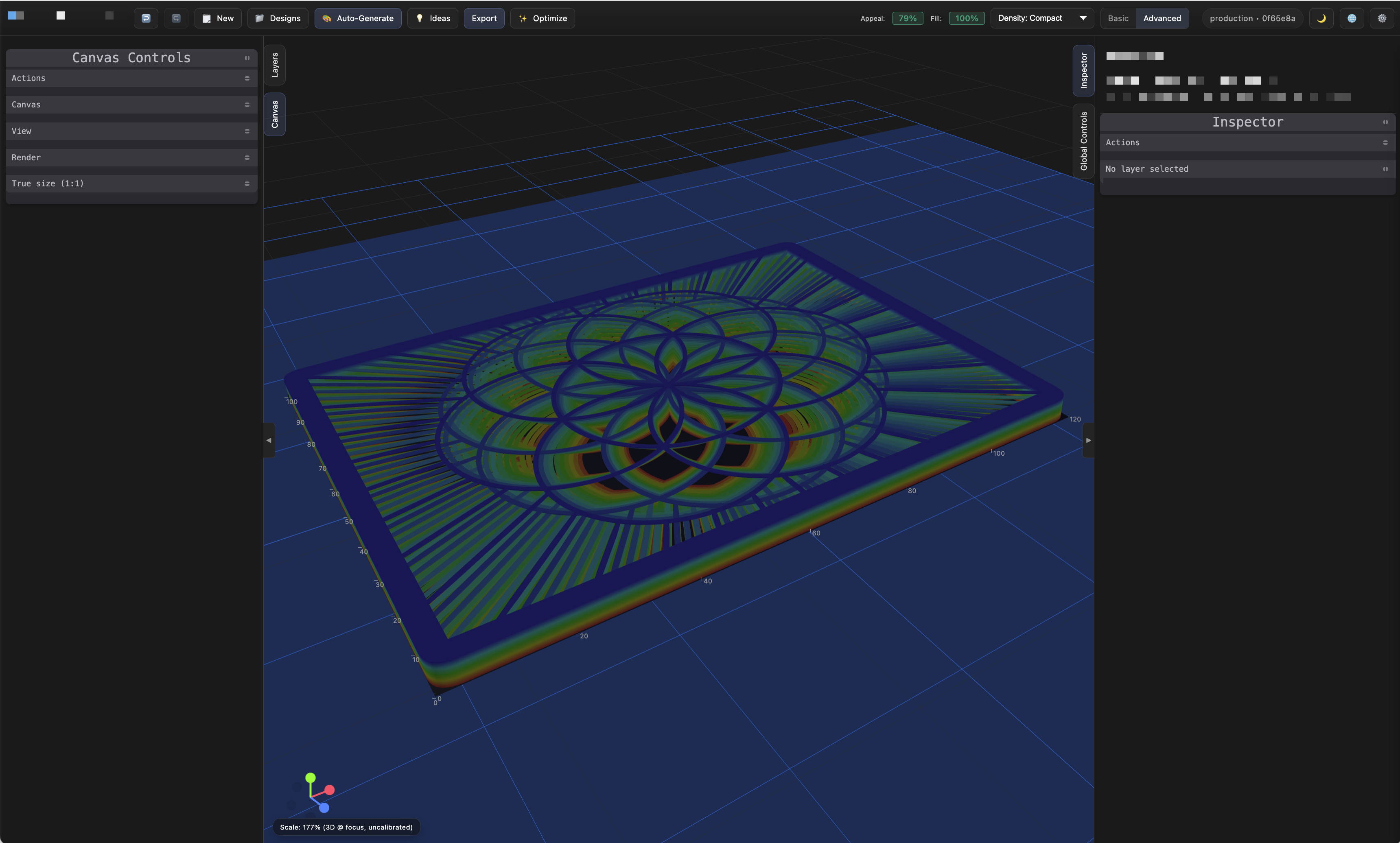Collapse the right panel with arrow handle
1400x843 pixels.
click(1088, 440)
